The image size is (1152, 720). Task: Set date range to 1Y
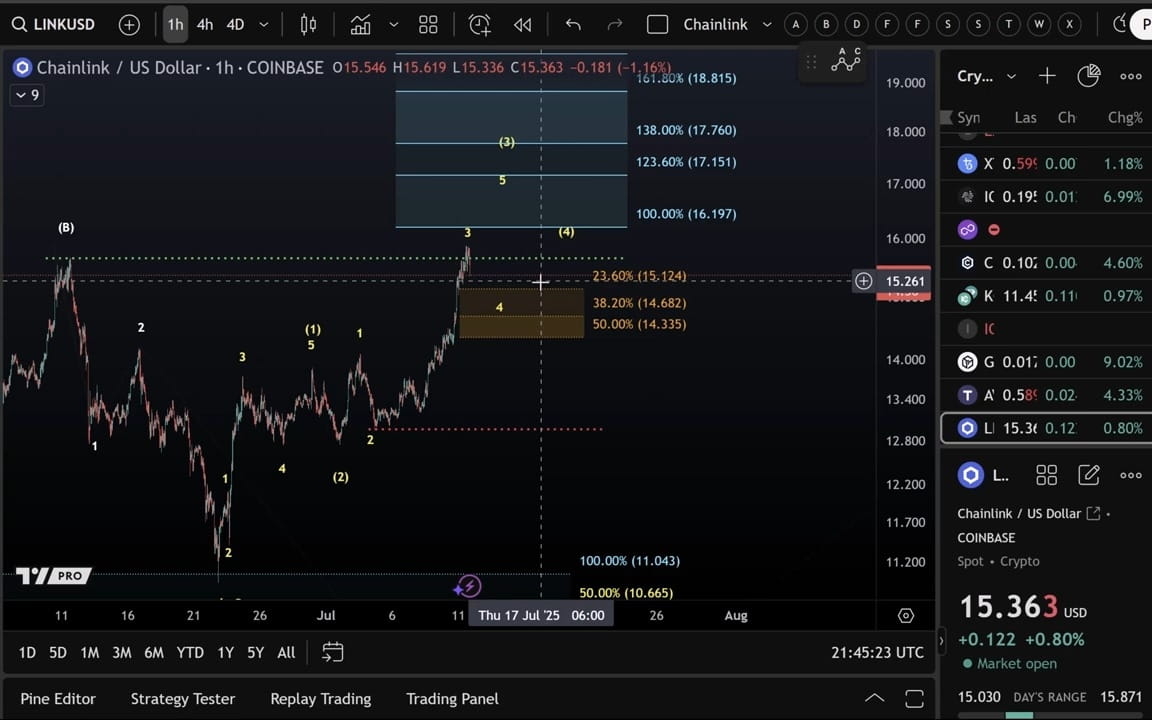tap(226, 652)
